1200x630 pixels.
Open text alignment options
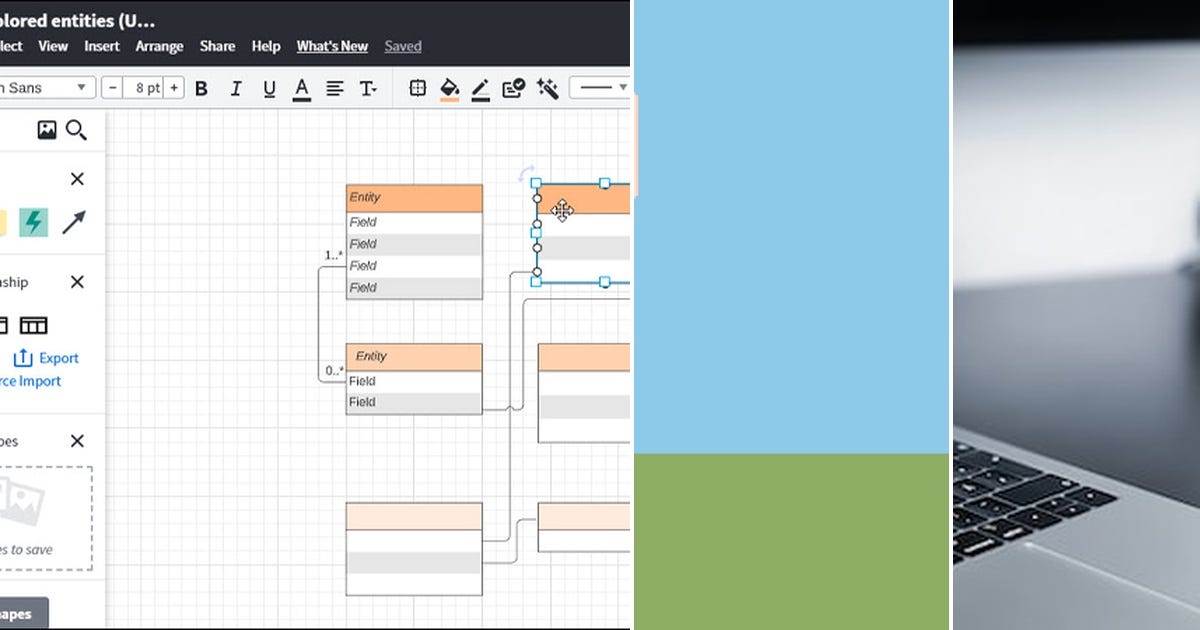(x=334, y=88)
